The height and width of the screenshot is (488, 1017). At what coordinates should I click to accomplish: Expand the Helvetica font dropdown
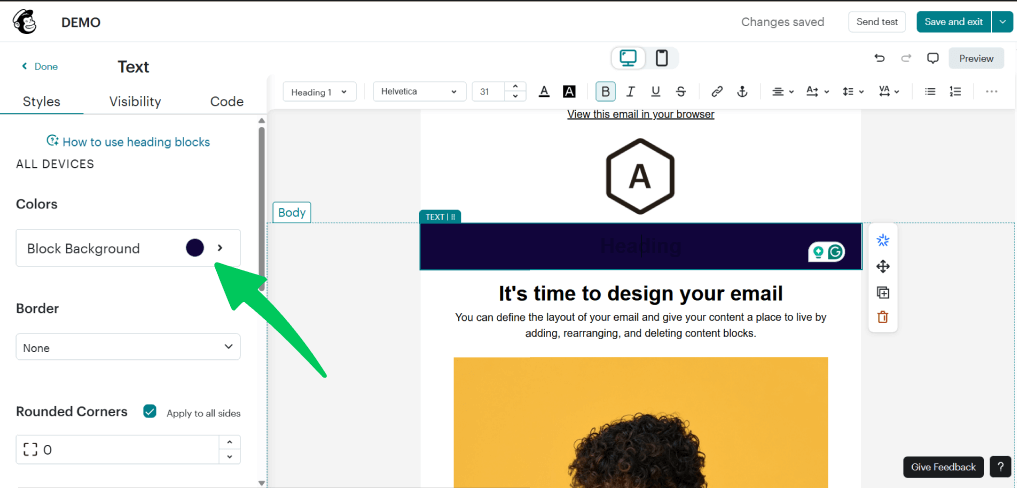(x=419, y=92)
